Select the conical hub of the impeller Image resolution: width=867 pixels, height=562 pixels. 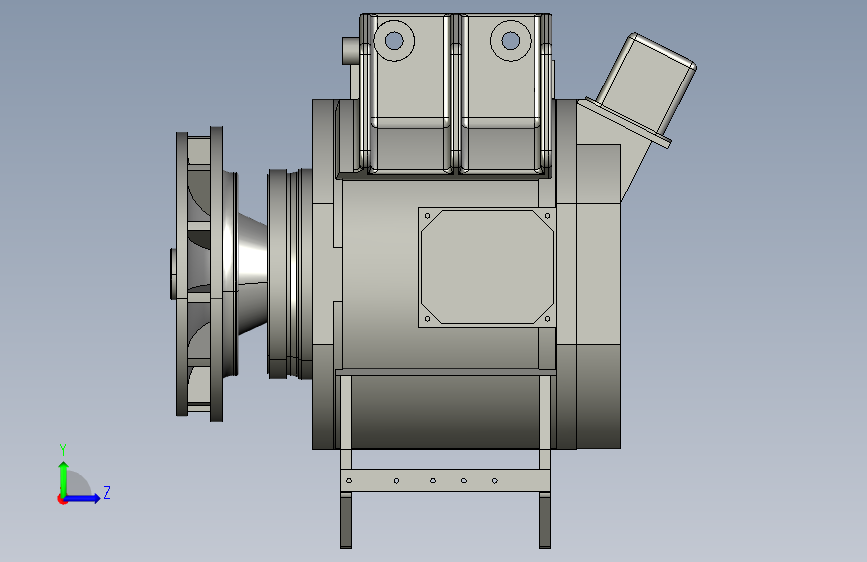coord(252,274)
